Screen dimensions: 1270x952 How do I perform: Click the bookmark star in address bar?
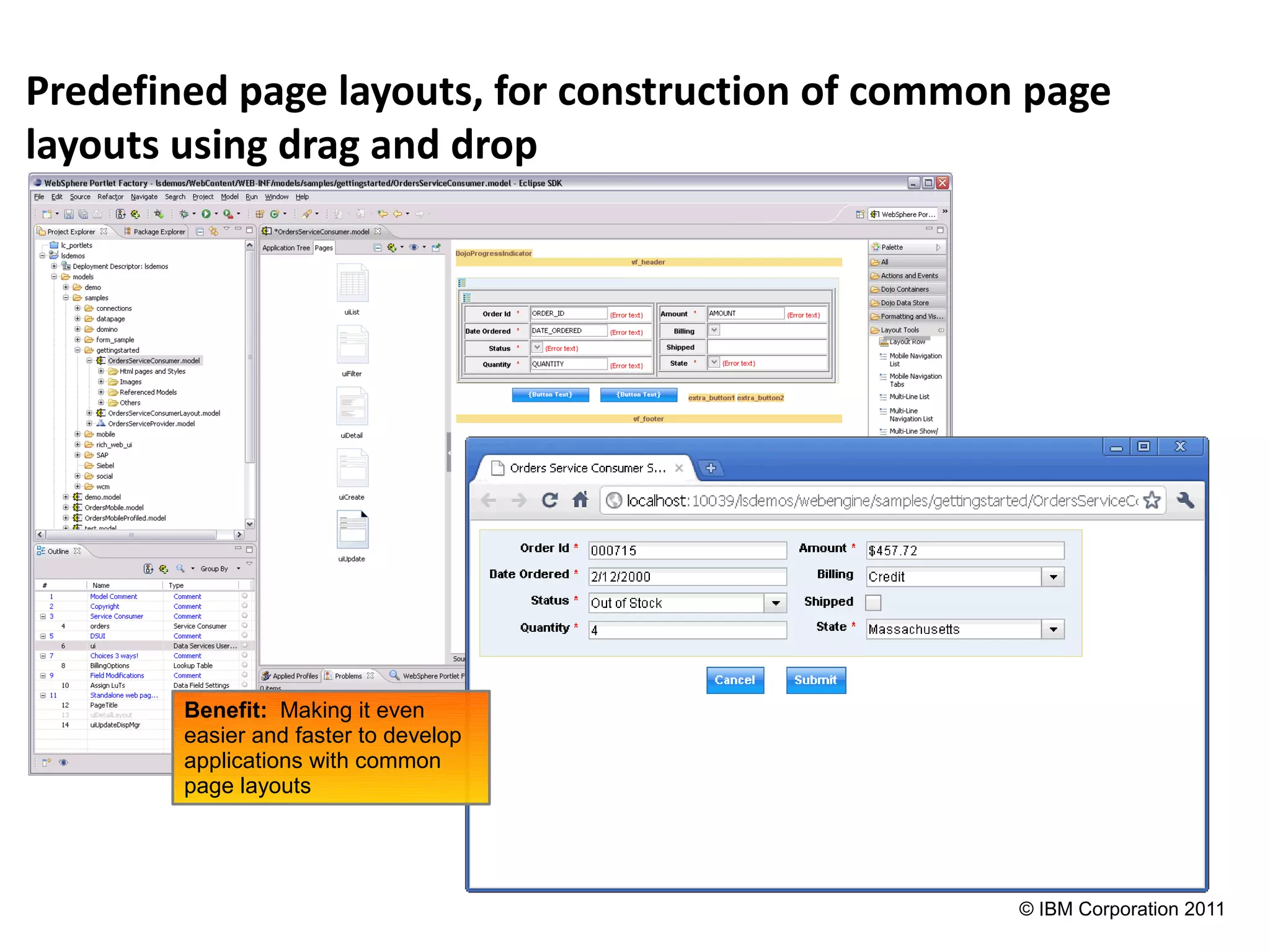[1152, 500]
